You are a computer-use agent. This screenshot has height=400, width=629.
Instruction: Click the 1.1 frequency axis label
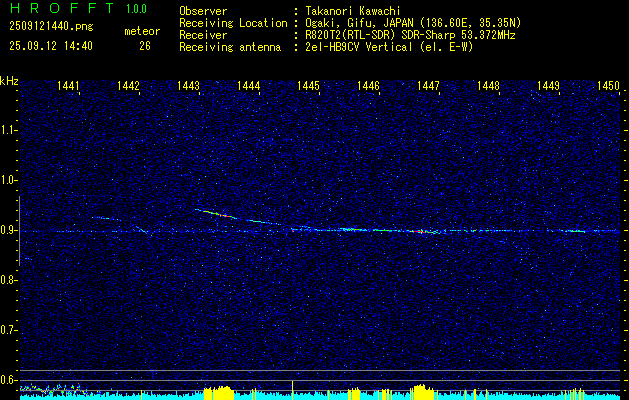tap(9, 130)
